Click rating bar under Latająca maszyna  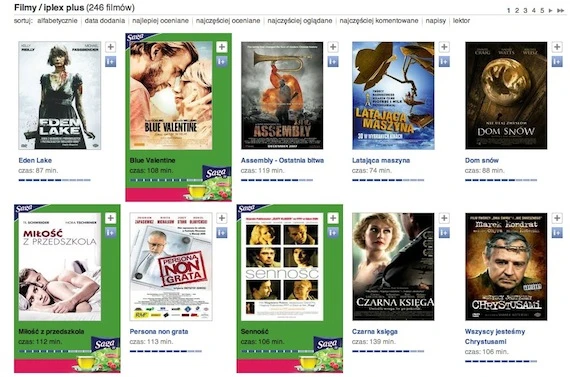pos(388,180)
